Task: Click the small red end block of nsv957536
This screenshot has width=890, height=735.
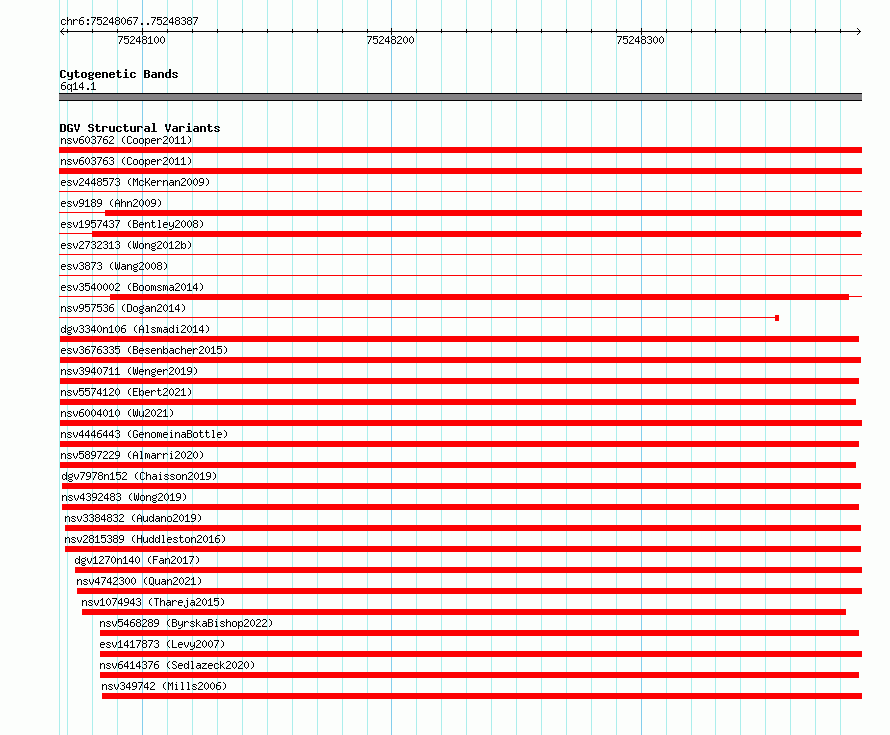Action: click(777, 318)
